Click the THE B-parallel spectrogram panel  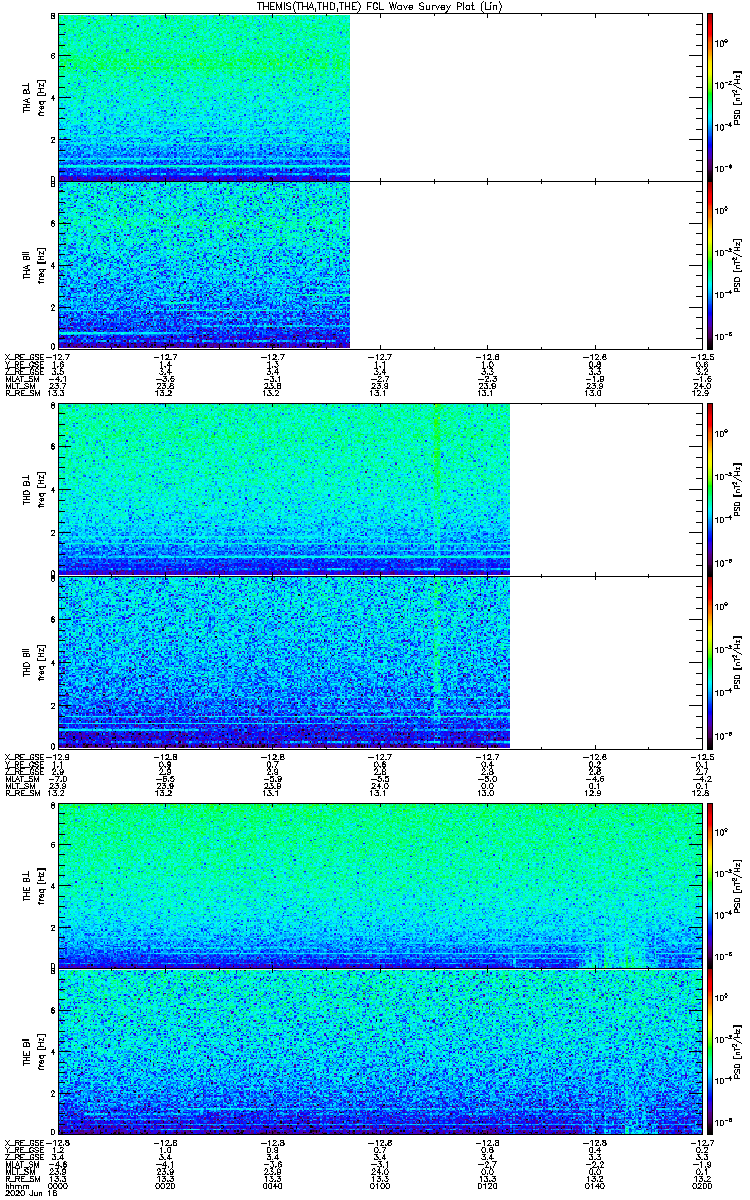click(378, 1051)
